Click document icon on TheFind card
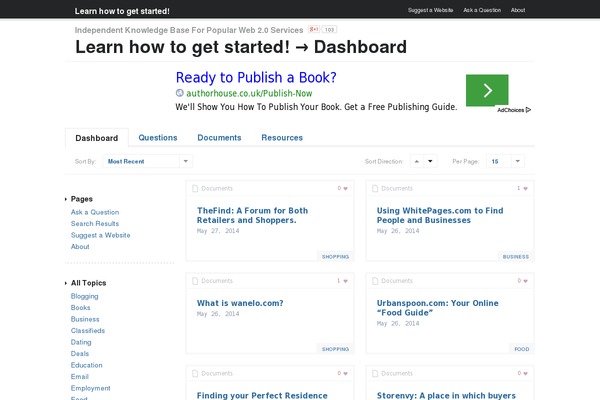Screen dimensions: 600x400 click(196, 188)
